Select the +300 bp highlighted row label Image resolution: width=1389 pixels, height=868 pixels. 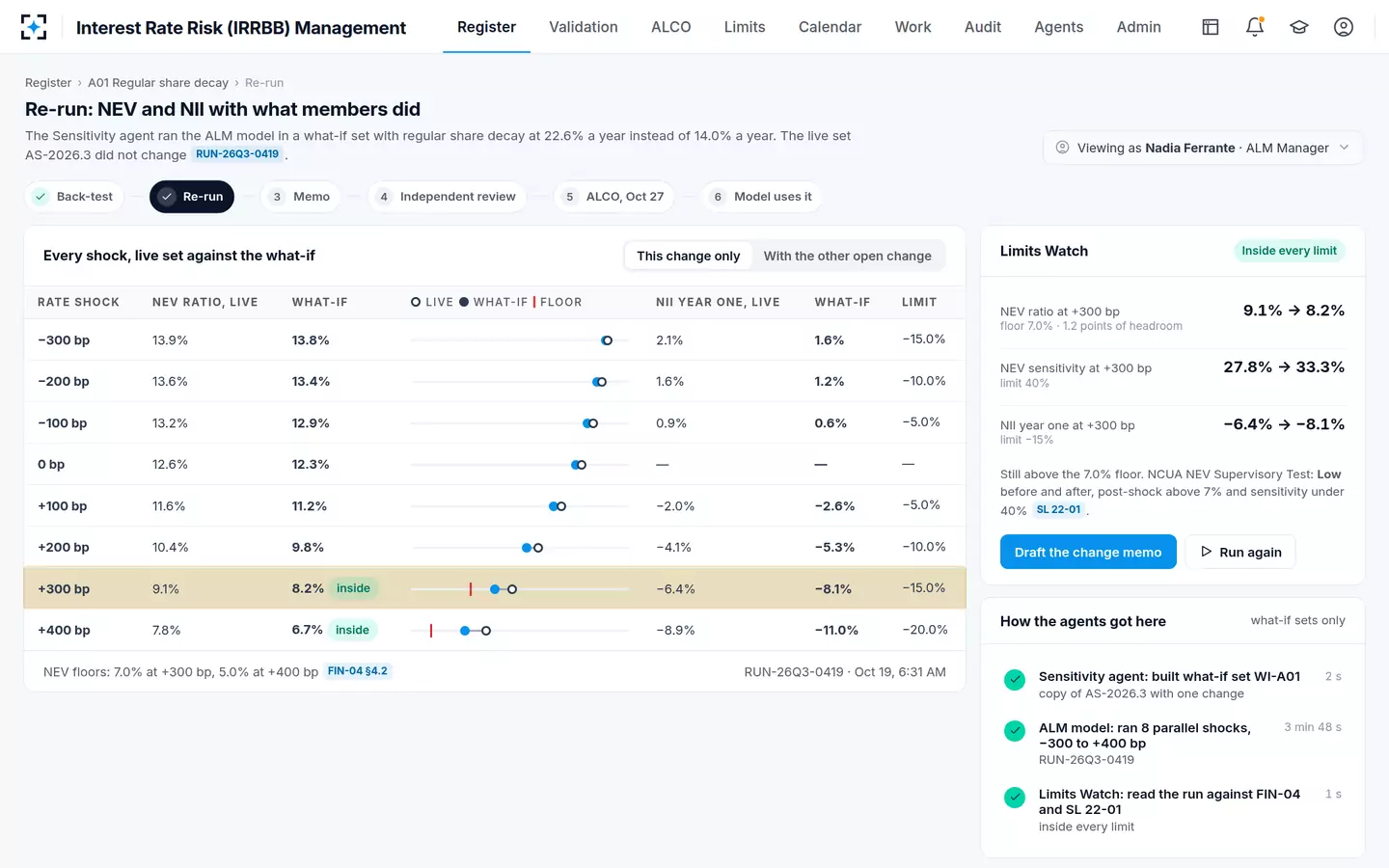point(64,589)
